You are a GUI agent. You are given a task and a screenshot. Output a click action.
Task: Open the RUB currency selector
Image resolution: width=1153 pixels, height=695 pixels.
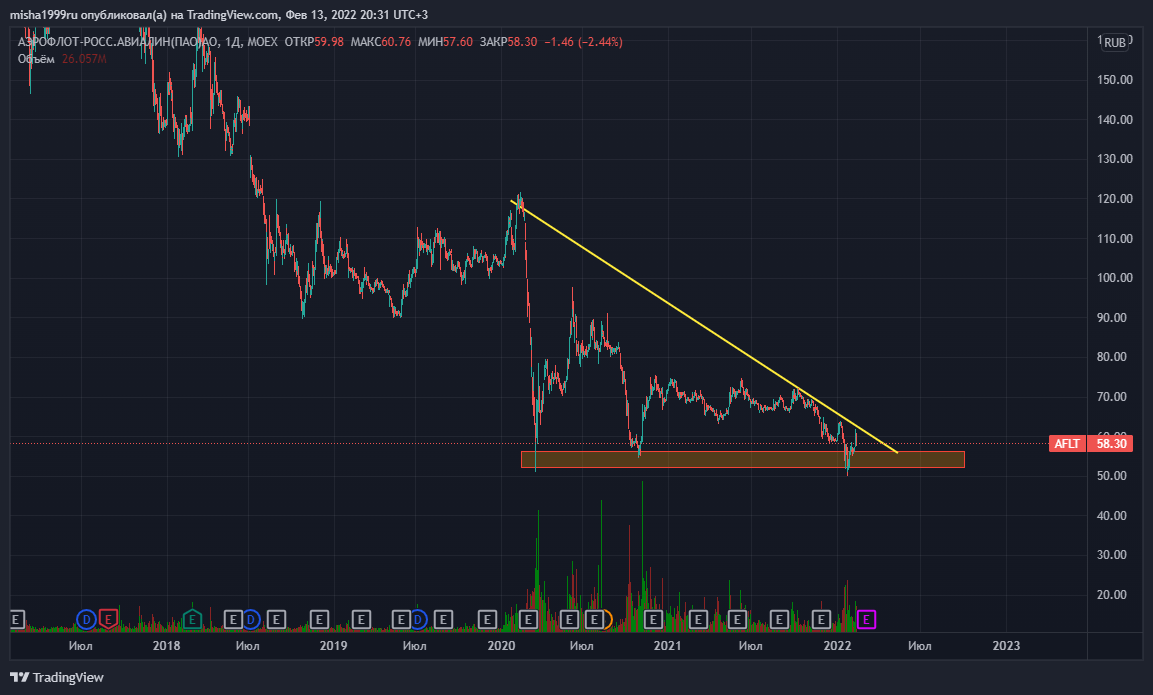pos(1115,43)
